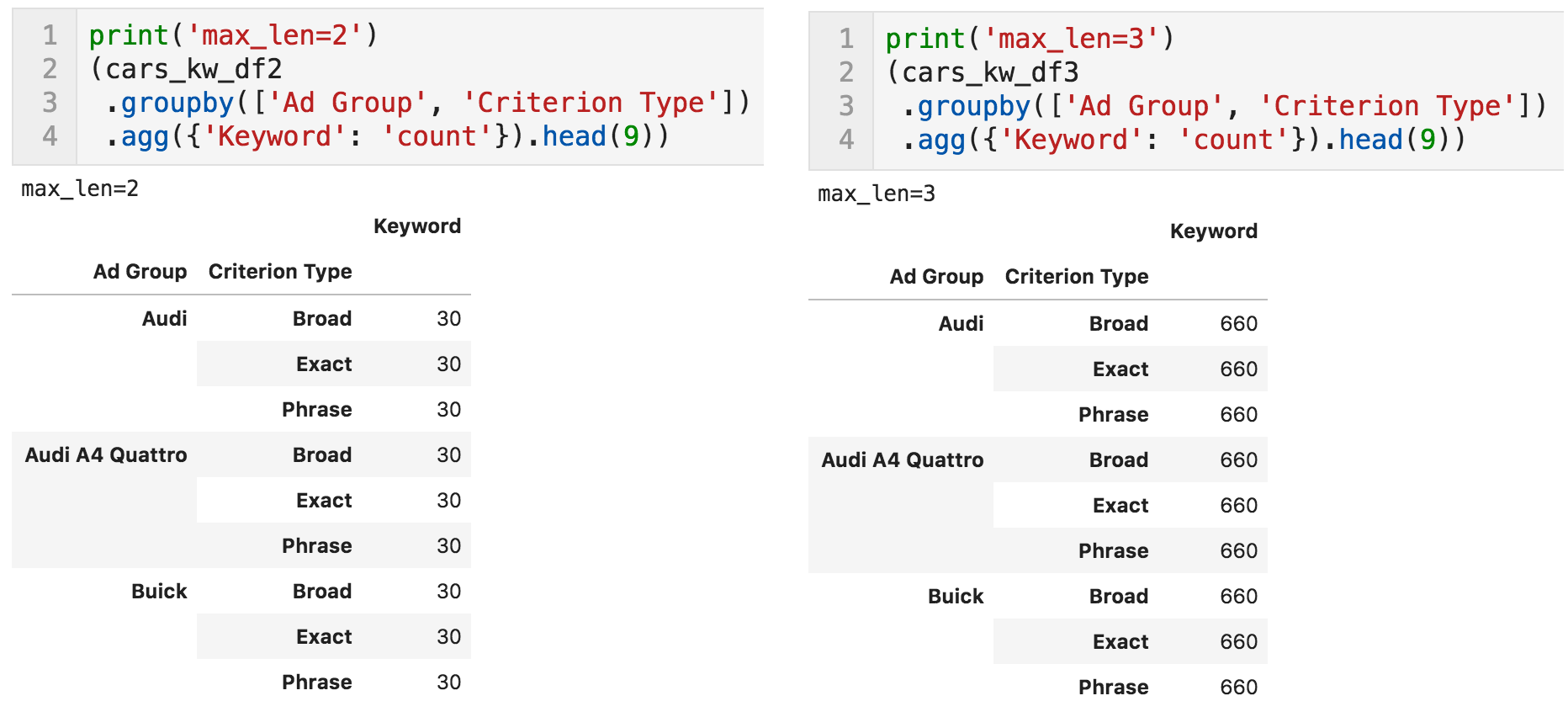Click Audi A4 Quattro label in max_len=3 table
This screenshot has height=717, width=1568.
[903, 460]
